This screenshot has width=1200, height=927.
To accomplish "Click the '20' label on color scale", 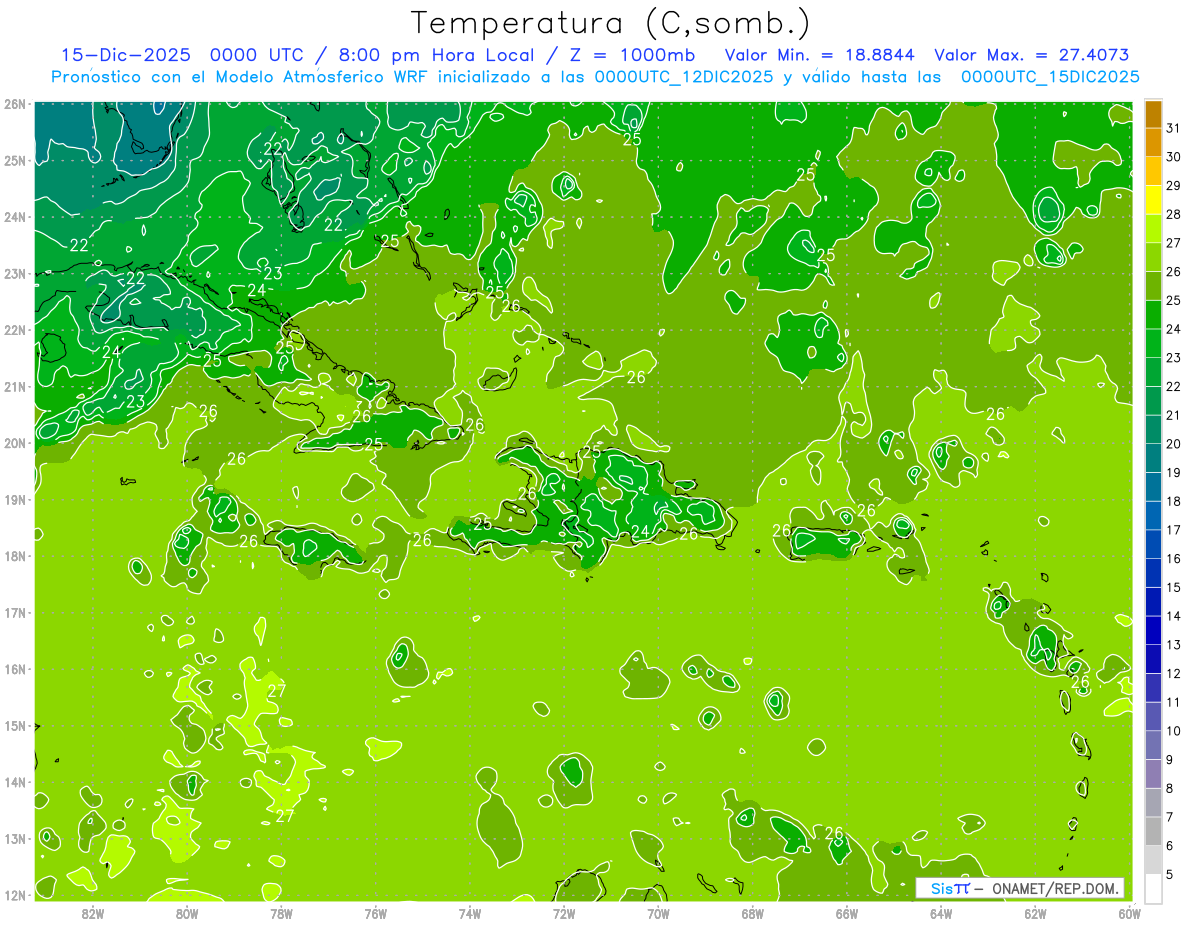I will (x=1173, y=444).
